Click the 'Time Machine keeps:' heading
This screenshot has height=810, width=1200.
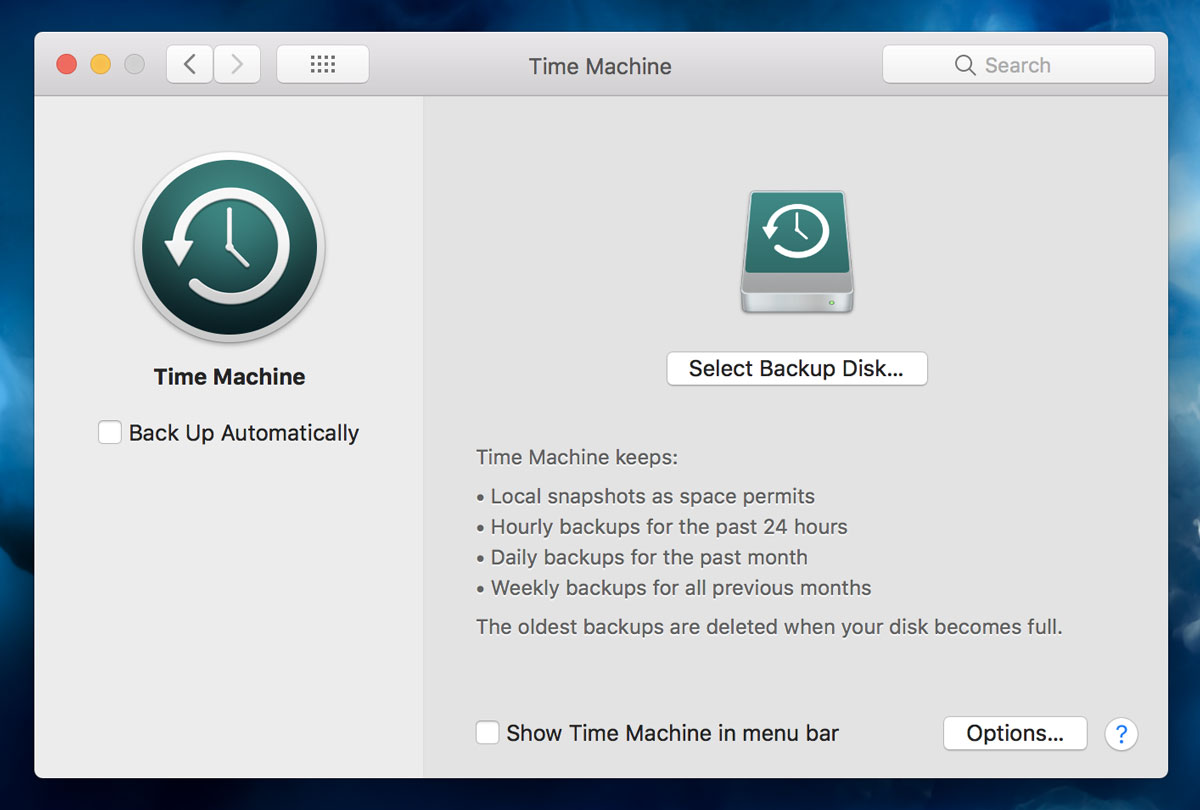[x=577, y=458]
